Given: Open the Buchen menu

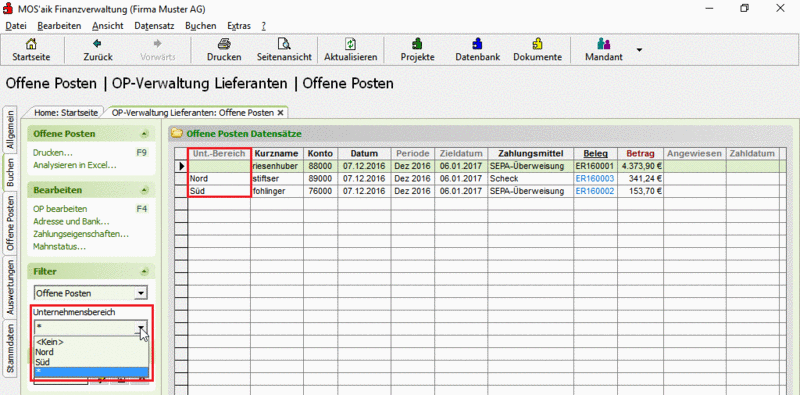Looking at the screenshot, I should 201,26.
